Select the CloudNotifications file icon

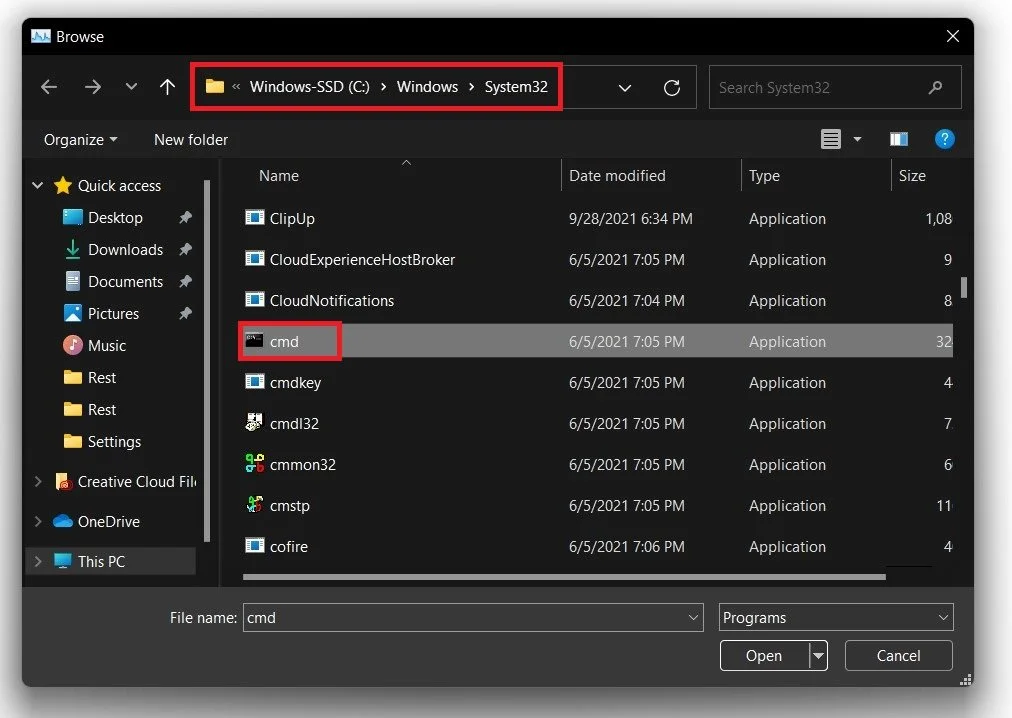pyautogui.click(x=255, y=300)
